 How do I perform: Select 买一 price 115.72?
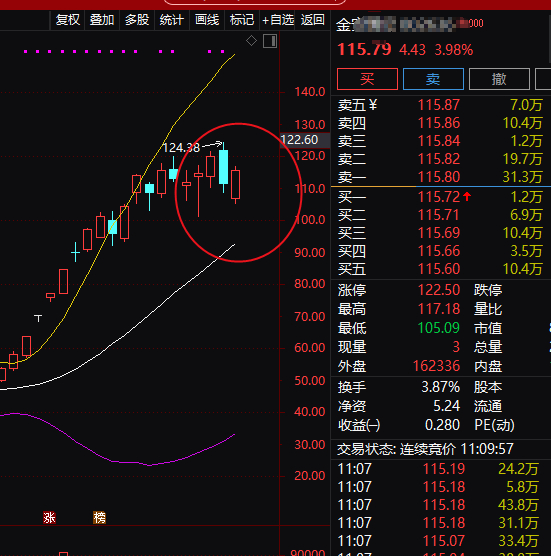[439, 197]
